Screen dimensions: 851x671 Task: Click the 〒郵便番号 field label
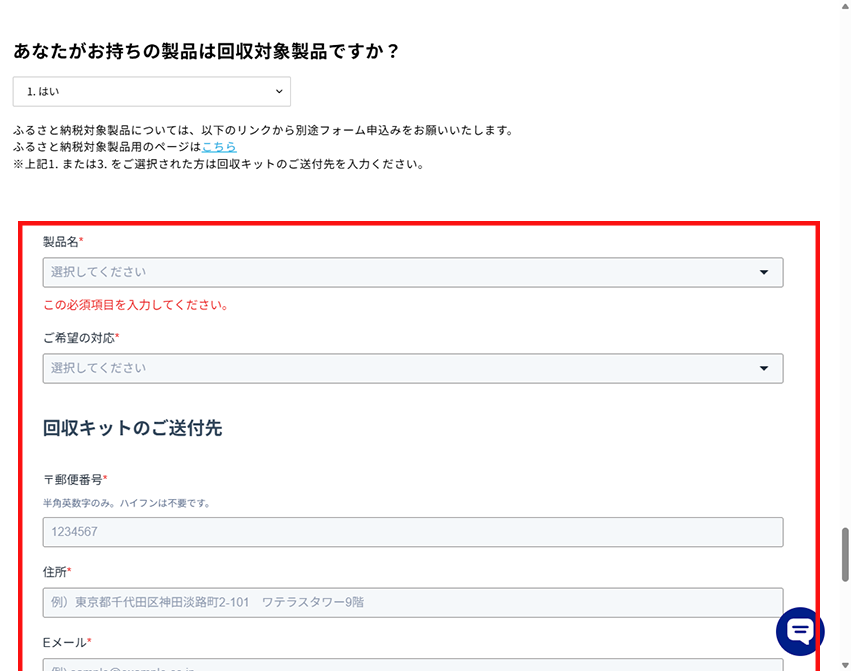pyautogui.click(x=74, y=480)
